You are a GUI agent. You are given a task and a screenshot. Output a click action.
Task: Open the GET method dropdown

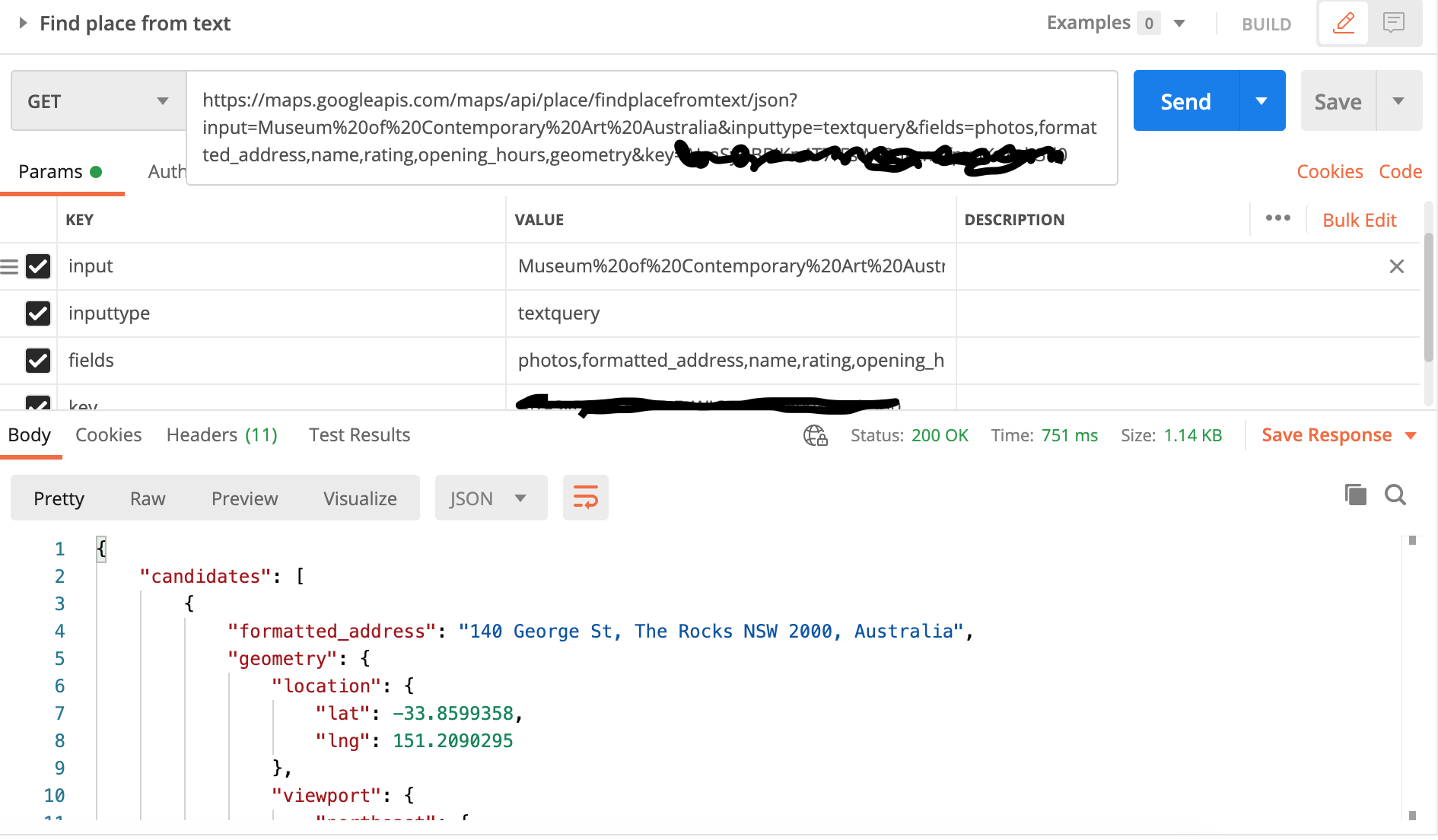[x=99, y=101]
